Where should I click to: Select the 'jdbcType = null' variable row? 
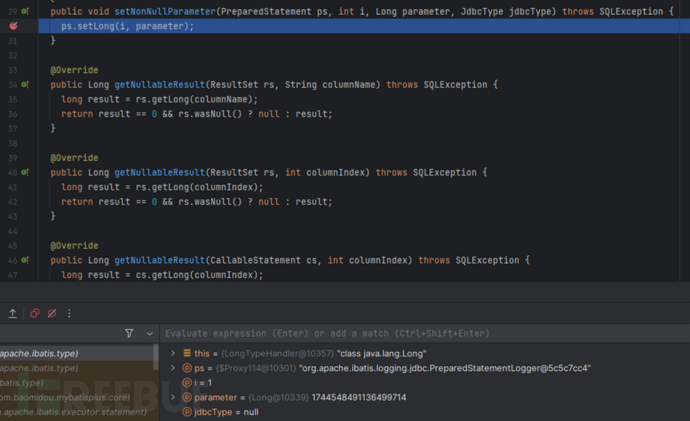click(225, 411)
